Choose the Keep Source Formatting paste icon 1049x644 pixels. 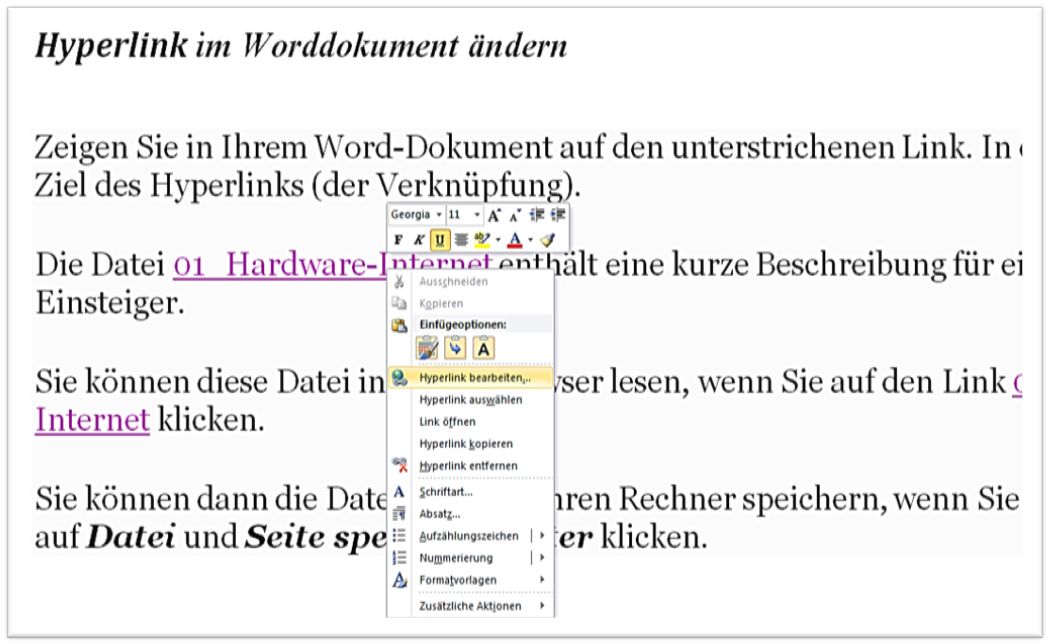426,346
